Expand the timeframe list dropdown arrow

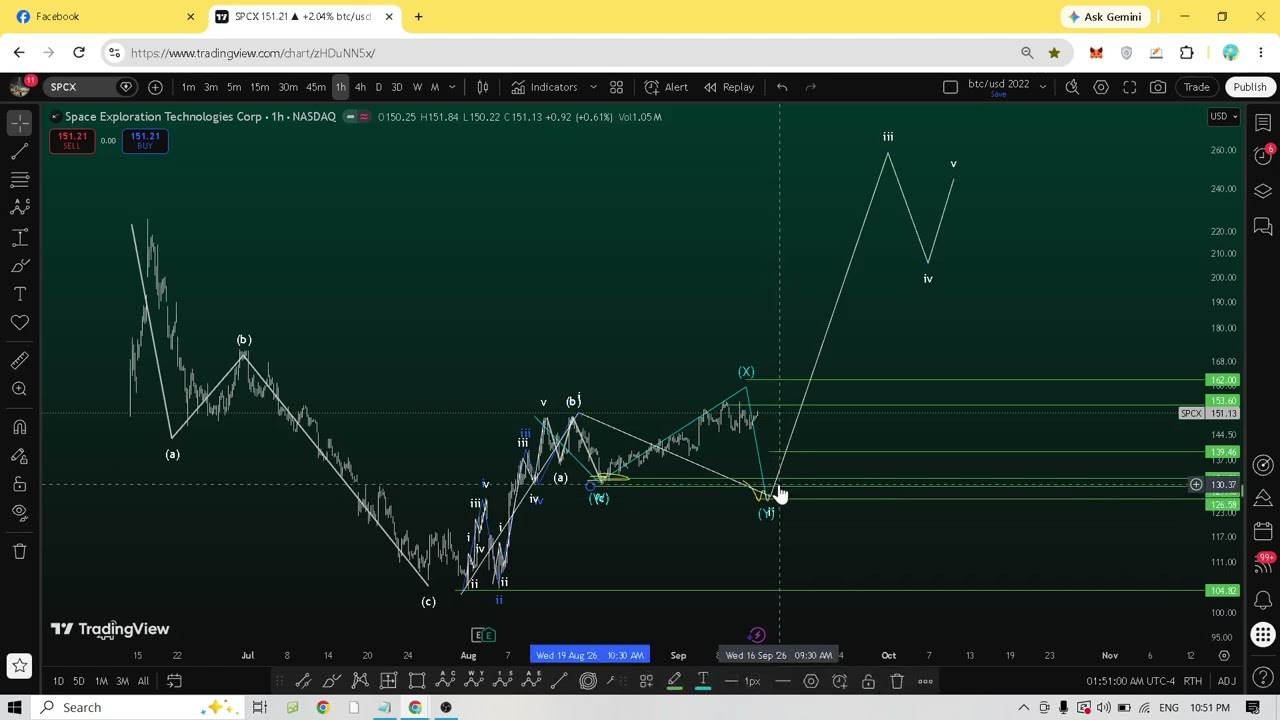coord(452,87)
